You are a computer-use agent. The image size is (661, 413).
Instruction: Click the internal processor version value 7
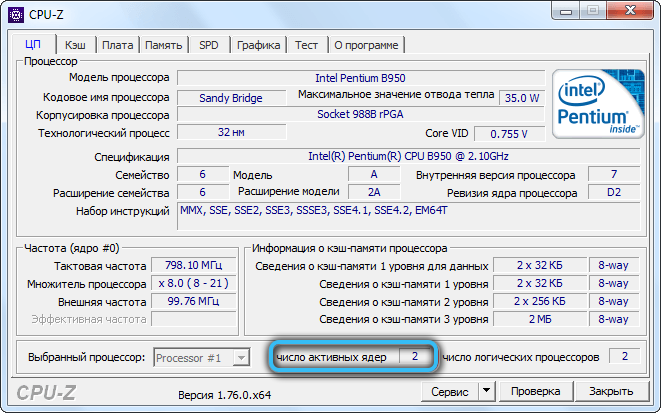click(x=614, y=174)
